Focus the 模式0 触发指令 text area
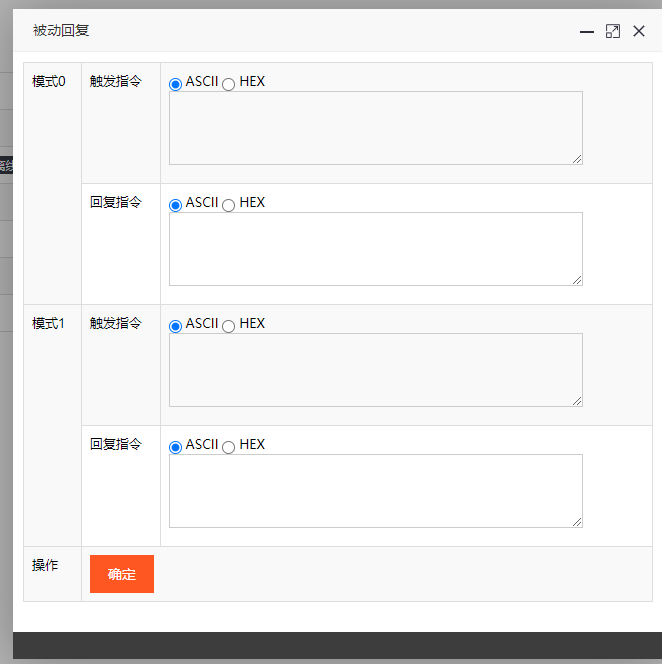 tap(376, 128)
